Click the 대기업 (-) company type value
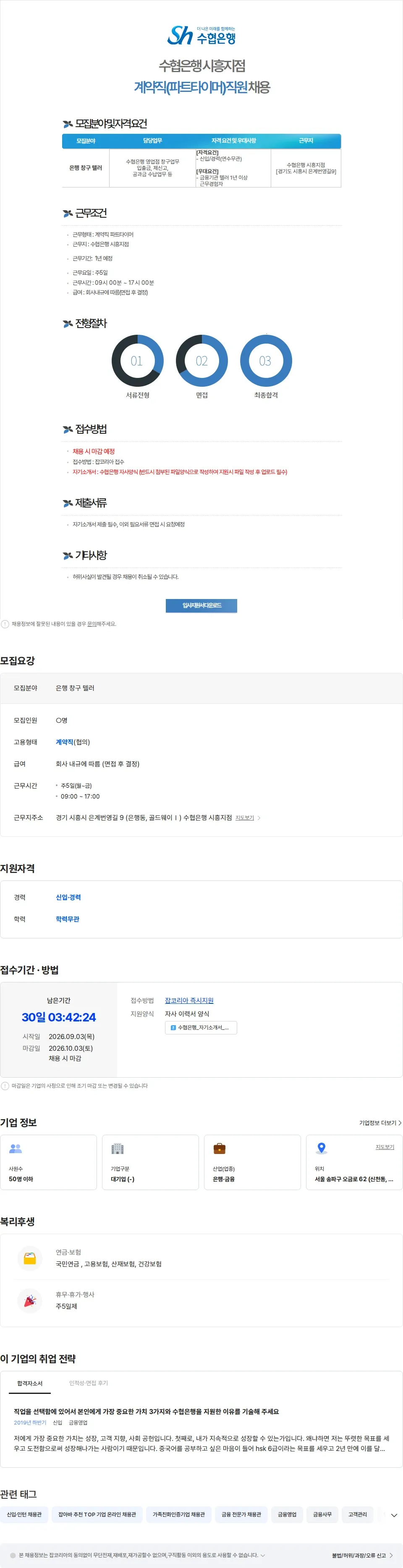This screenshot has height=1568, width=403. [x=122, y=1178]
